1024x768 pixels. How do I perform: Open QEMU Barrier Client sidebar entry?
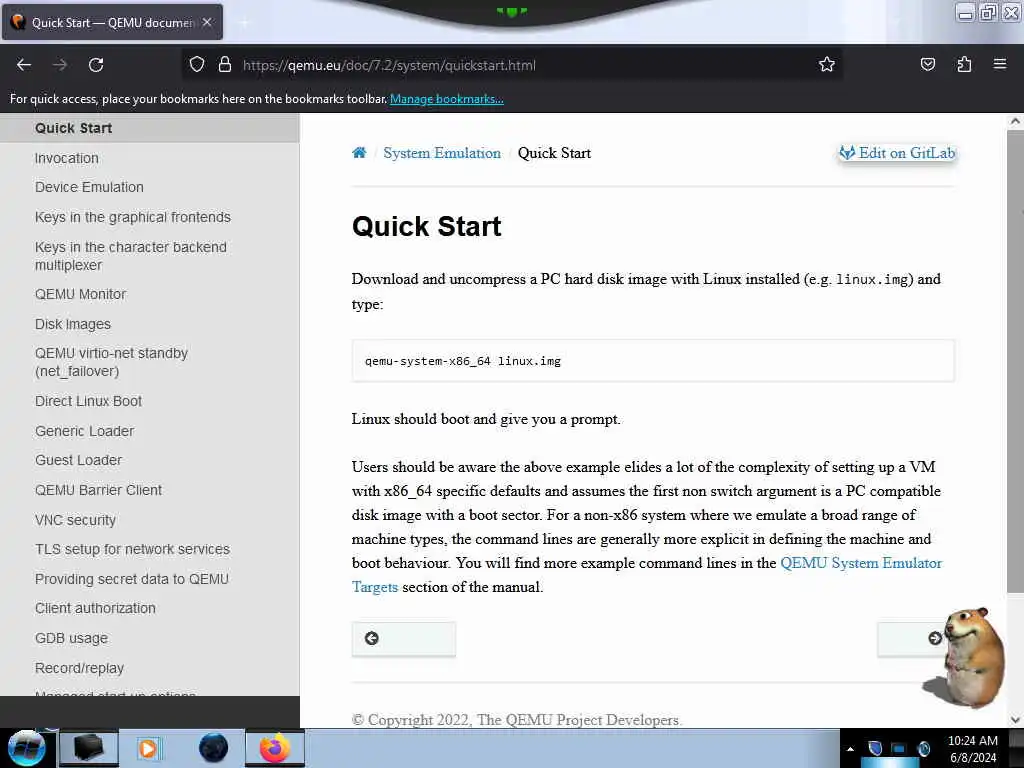click(99, 490)
